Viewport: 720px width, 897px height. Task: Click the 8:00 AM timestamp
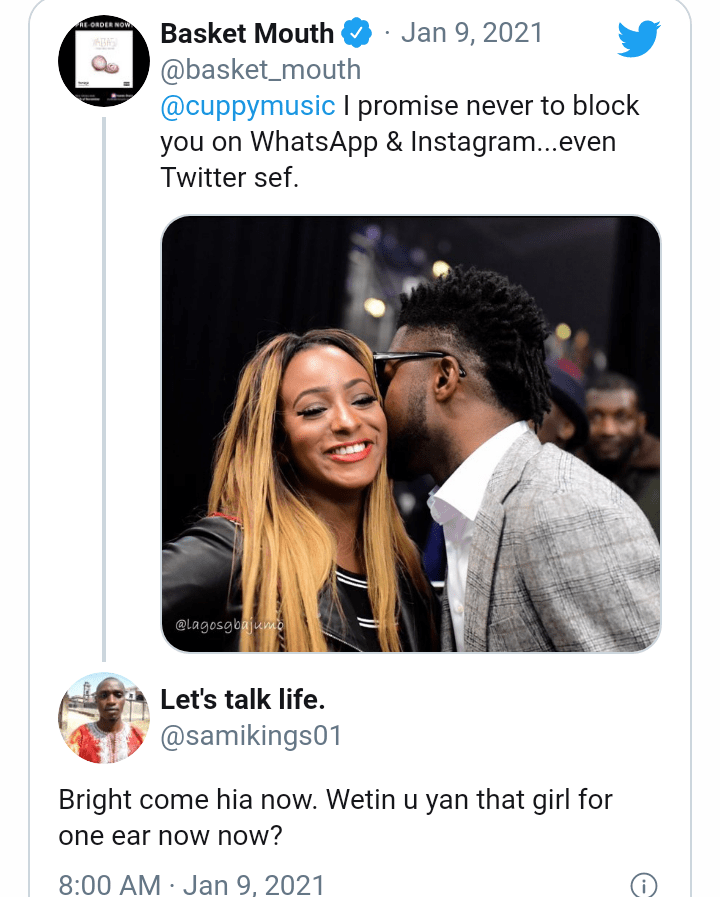coord(109,885)
